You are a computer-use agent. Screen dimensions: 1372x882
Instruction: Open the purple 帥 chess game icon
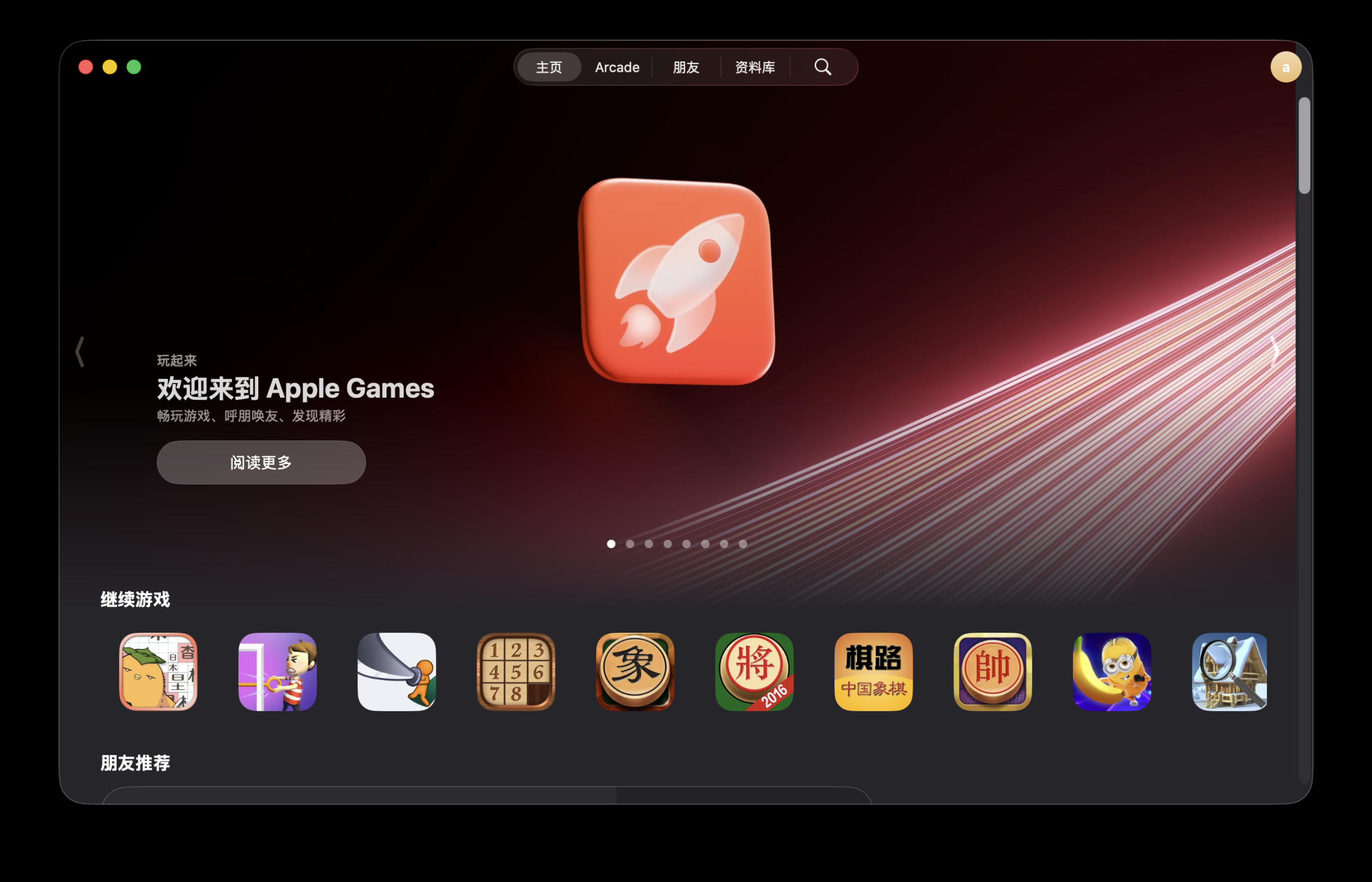[x=992, y=671]
